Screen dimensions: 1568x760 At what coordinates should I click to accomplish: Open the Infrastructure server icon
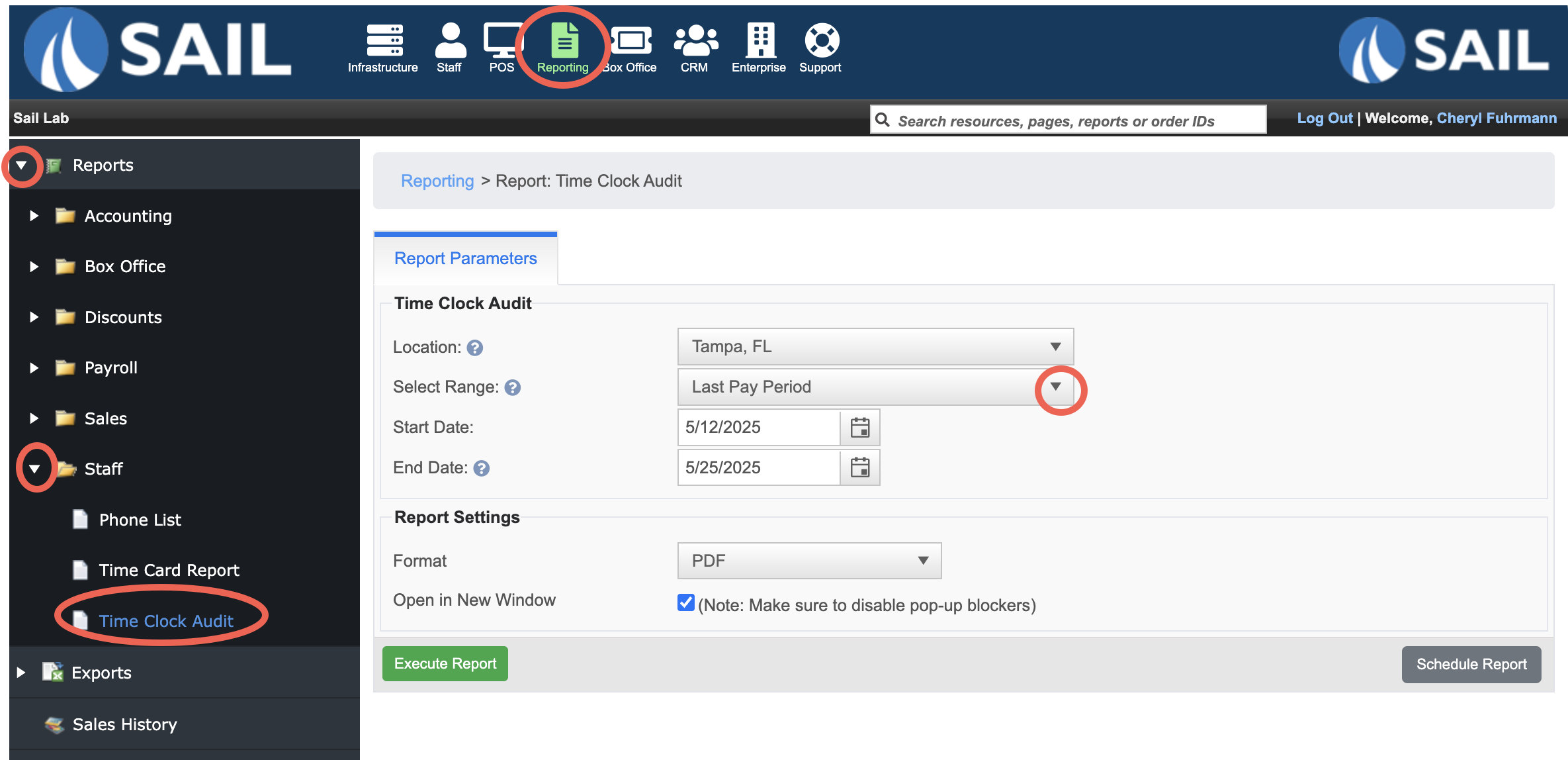[384, 41]
